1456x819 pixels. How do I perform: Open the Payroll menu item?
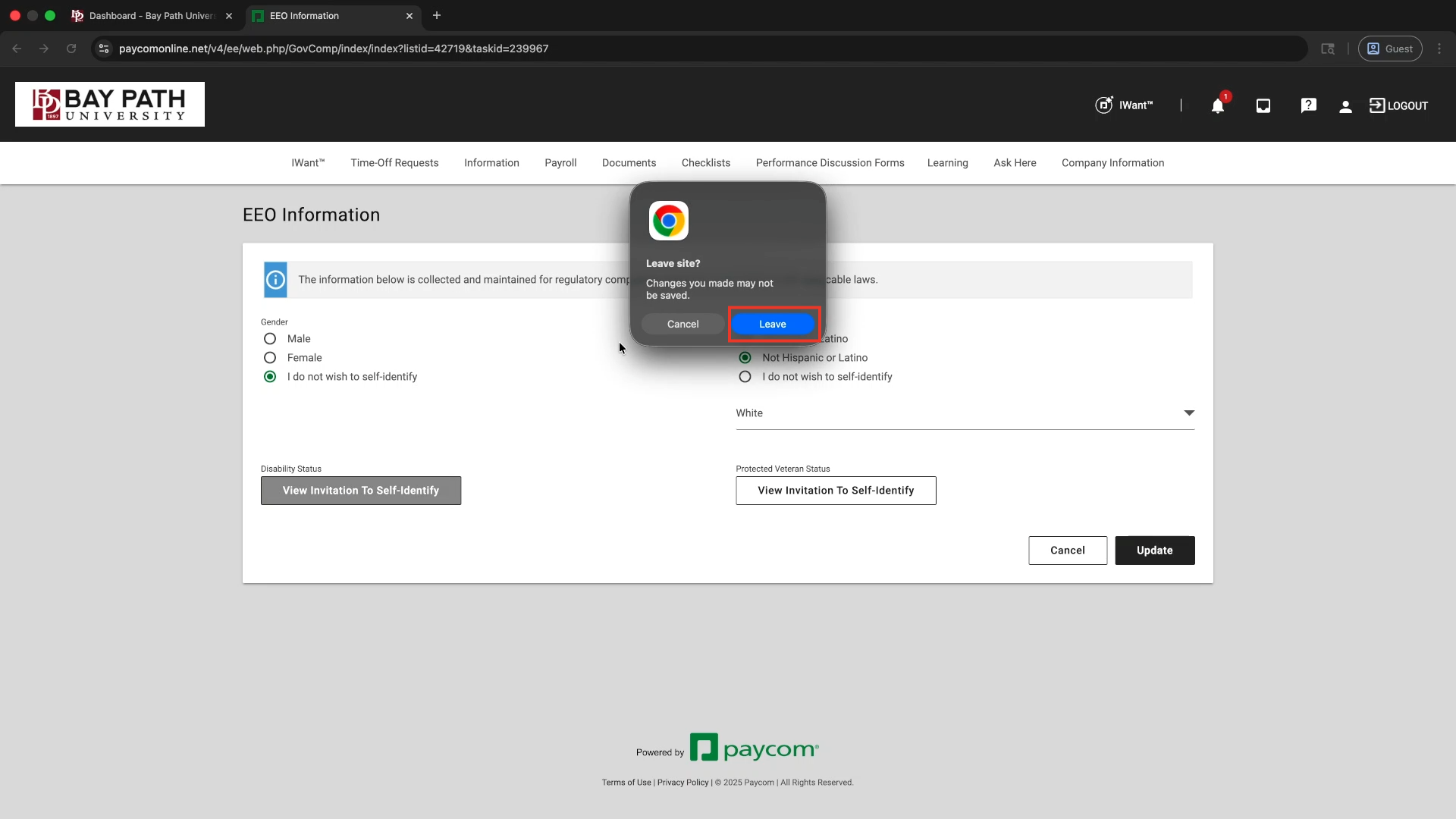click(x=560, y=163)
